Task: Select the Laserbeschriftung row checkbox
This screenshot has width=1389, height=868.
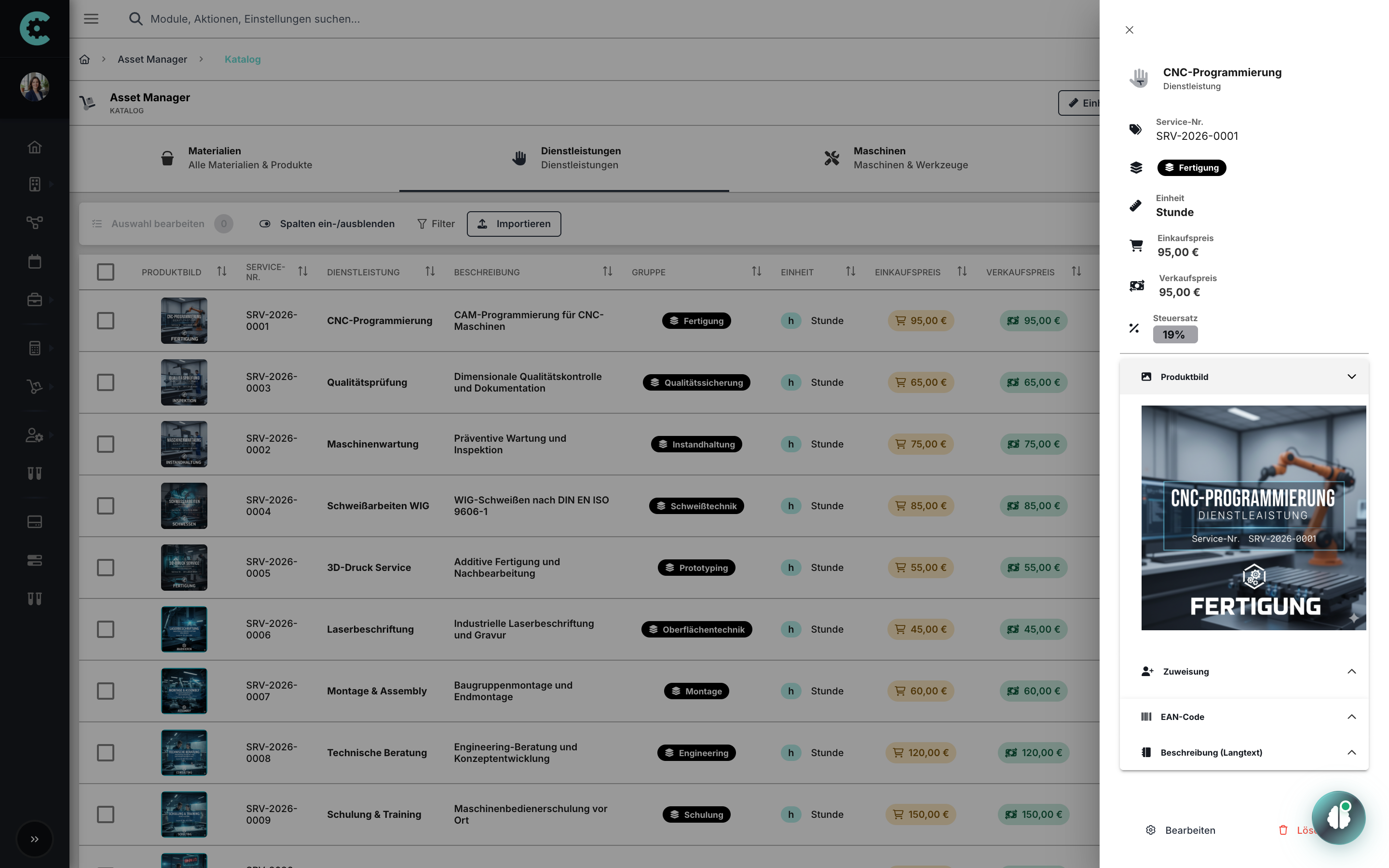Action: tap(106, 629)
